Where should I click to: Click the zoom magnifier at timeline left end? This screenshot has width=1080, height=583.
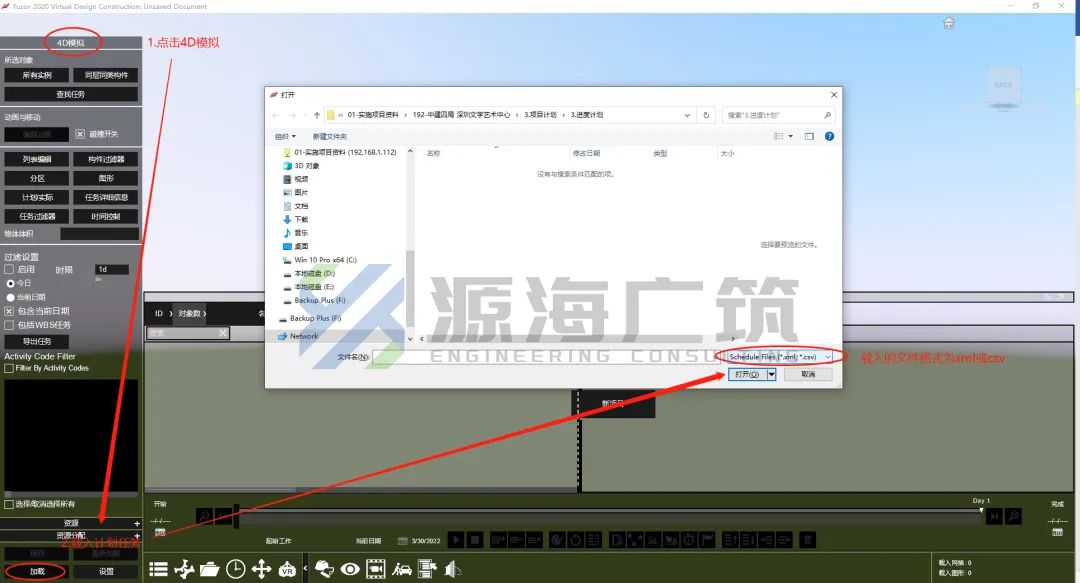point(204,515)
